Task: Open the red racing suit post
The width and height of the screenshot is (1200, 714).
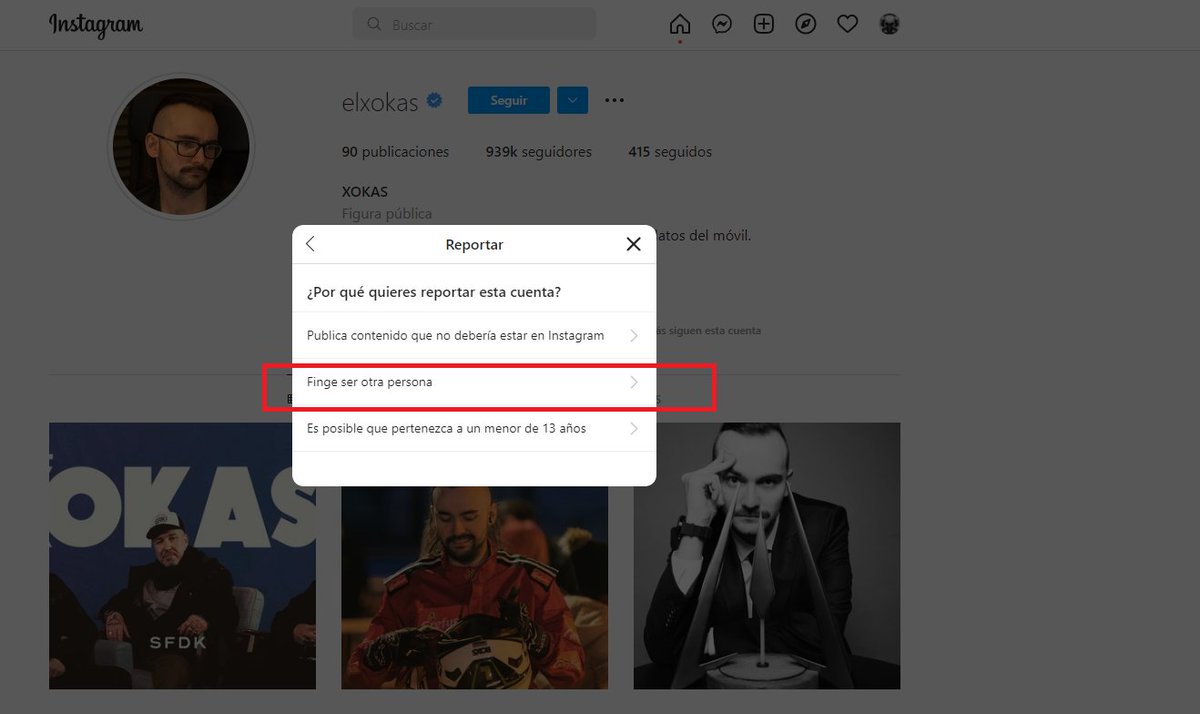Action: tap(474, 588)
